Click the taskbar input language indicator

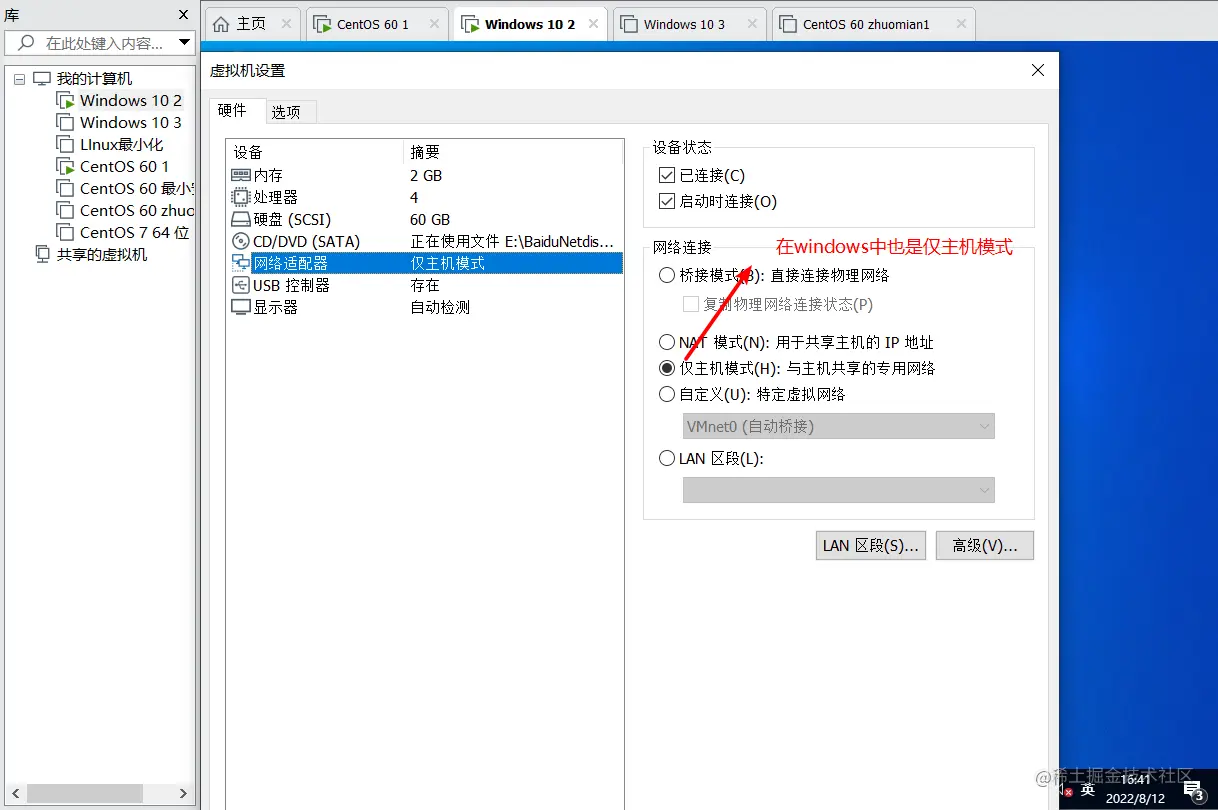coord(1088,790)
